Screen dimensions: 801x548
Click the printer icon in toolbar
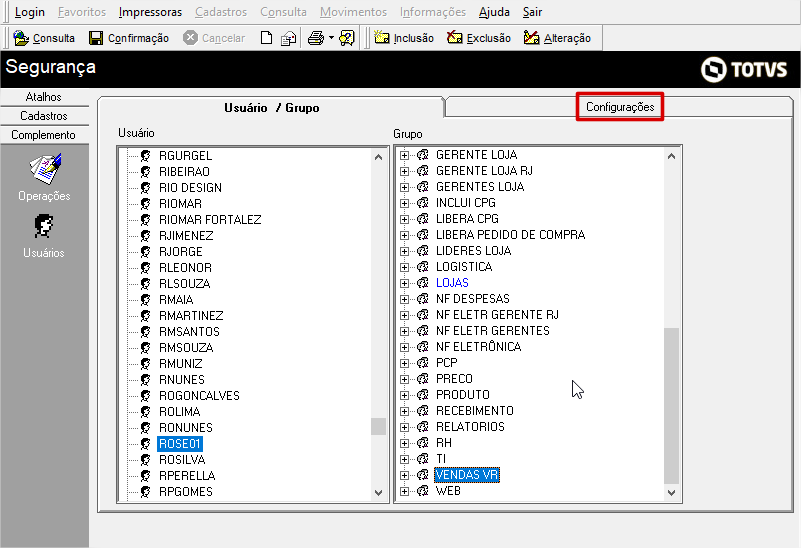(x=316, y=38)
